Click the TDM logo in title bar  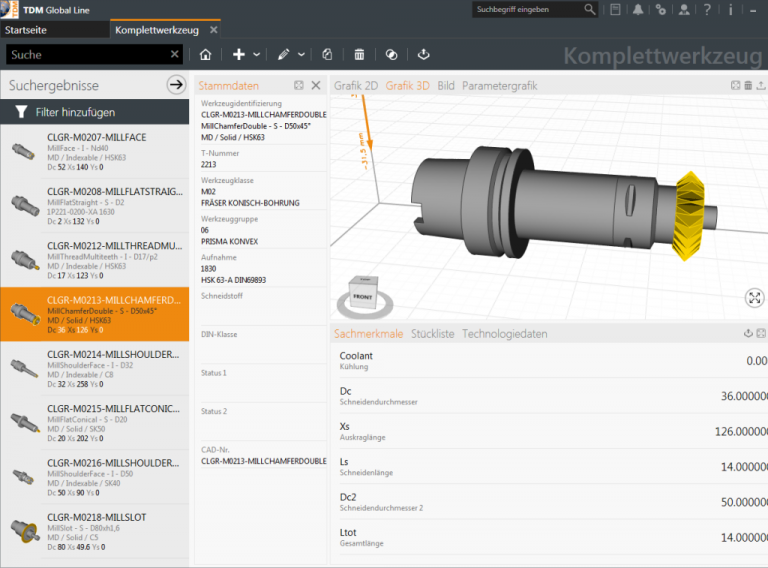coord(10,9)
